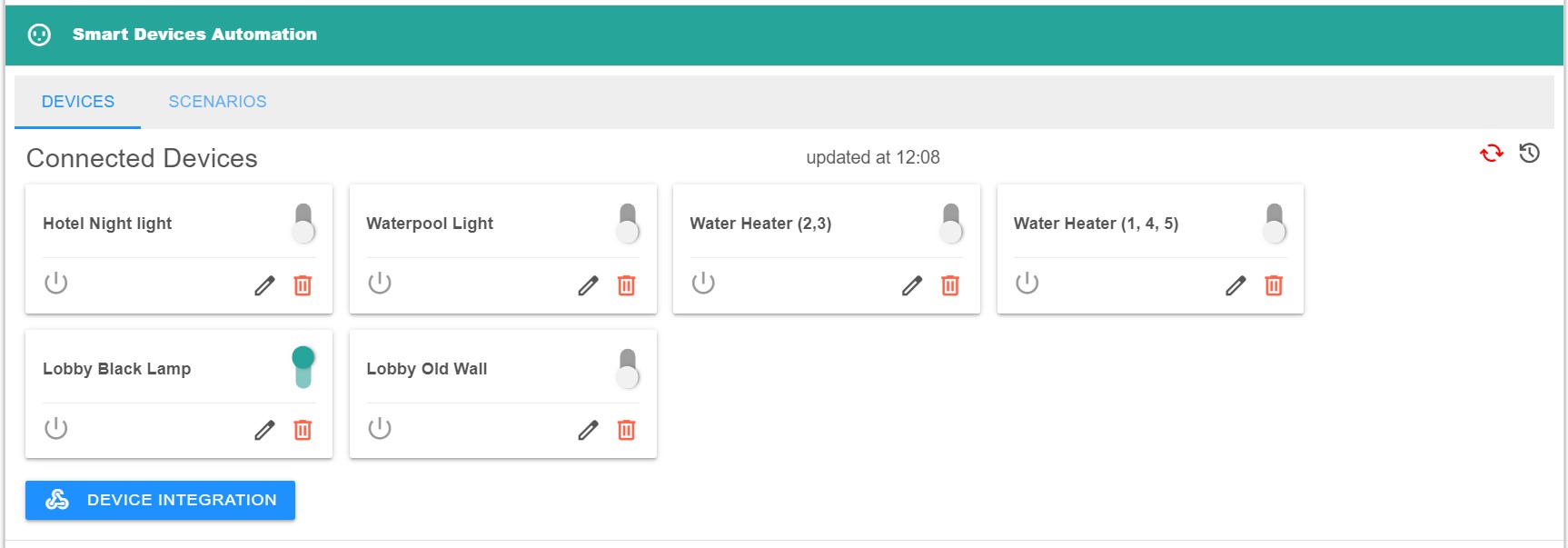
Task: Turn on the Hotel Night light switch
Action: point(303,224)
